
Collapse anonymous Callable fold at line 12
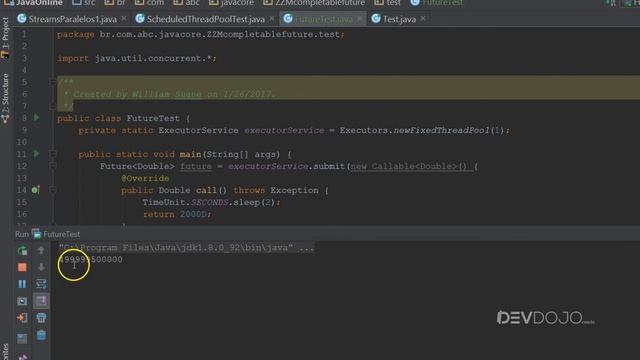pyautogui.click(x=53, y=166)
